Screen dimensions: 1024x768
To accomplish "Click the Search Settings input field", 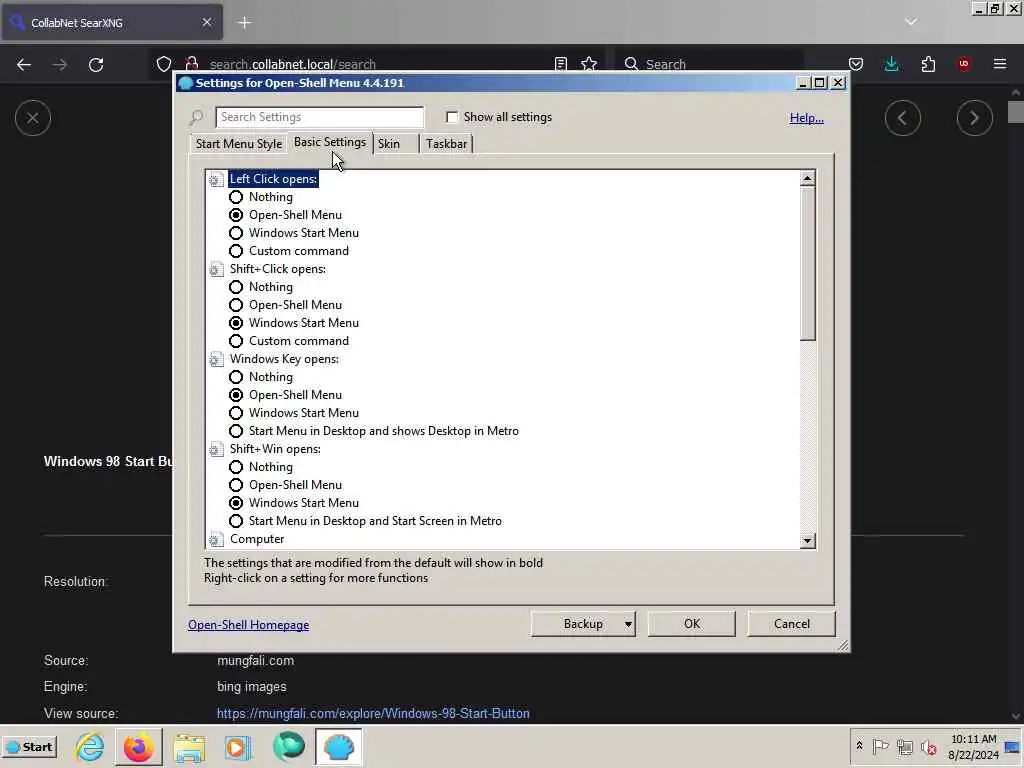I will [x=319, y=117].
